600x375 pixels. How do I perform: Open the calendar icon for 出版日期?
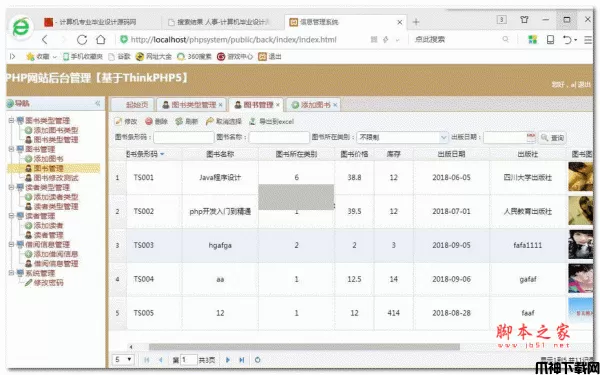click(x=531, y=137)
